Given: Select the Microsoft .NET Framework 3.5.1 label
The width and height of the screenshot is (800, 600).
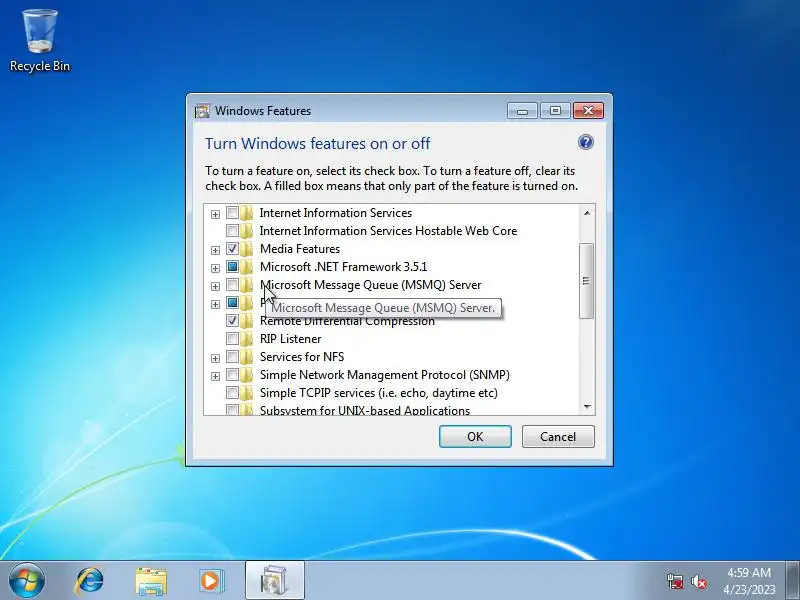Looking at the screenshot, I should pos(343,267).
